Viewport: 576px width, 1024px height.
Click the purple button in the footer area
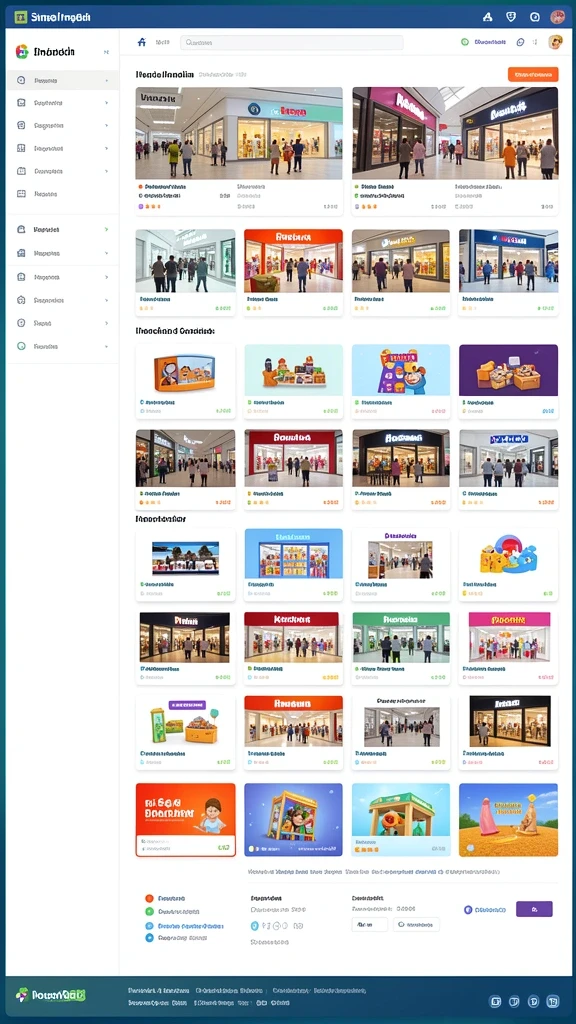pos(534,909)
